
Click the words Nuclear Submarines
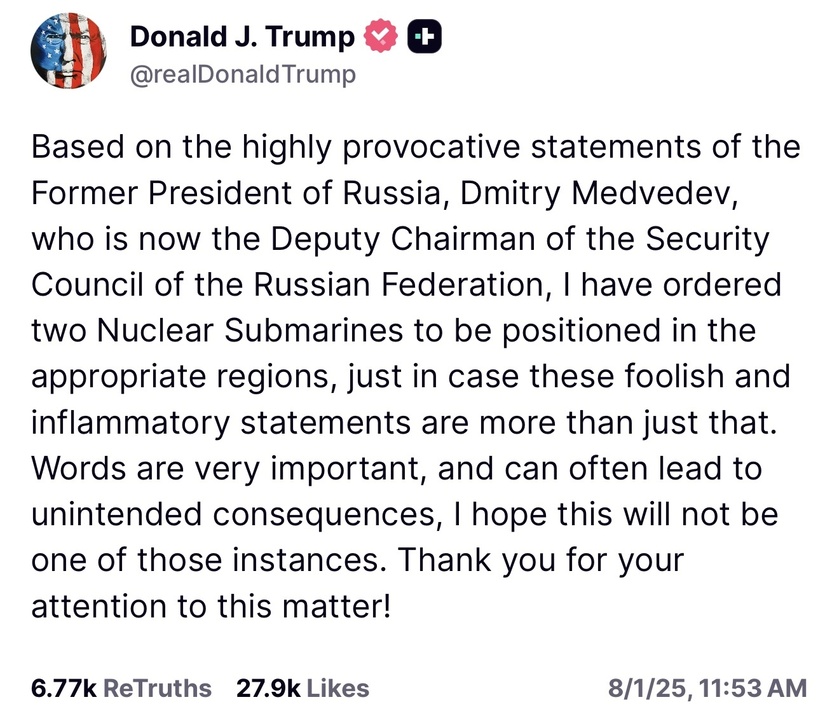249,330
